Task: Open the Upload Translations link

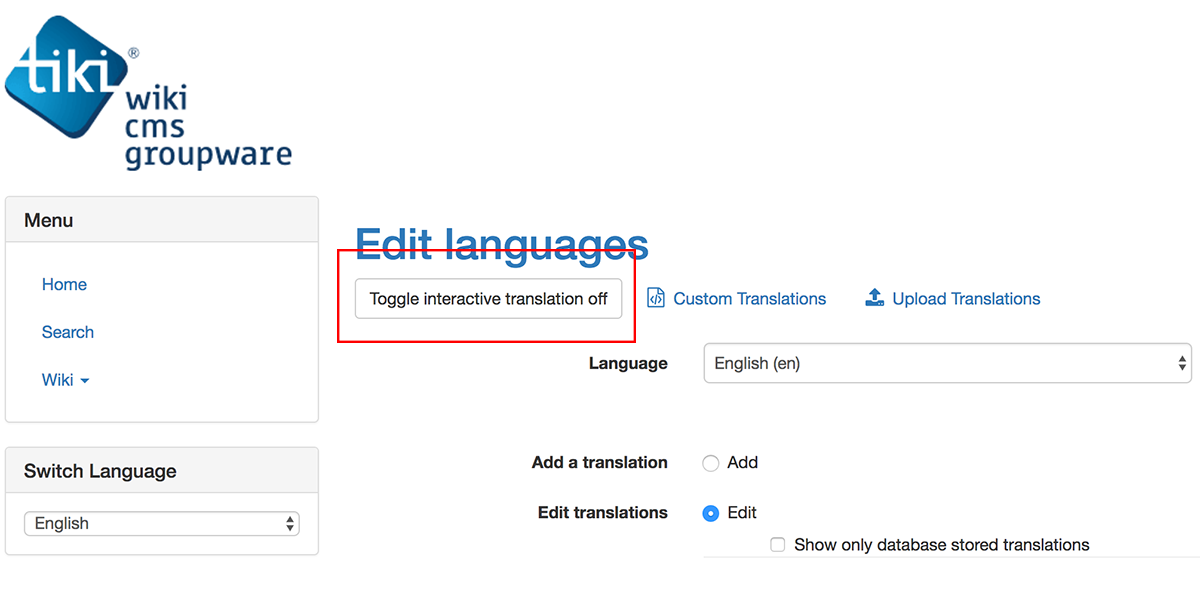Action: click(966, 299)
